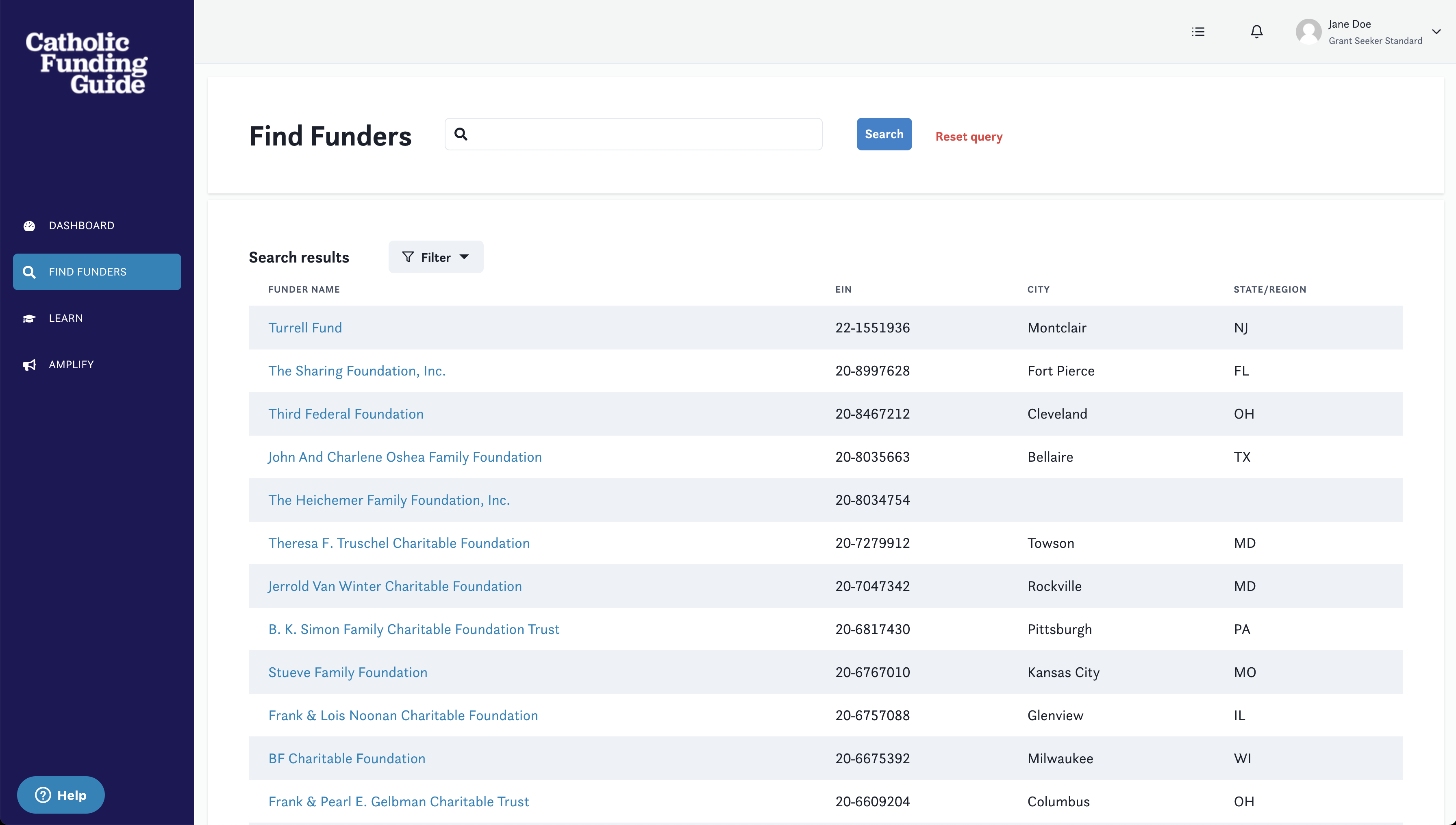This screenshot has width=1456, height=825.
Task: Click the Dashboard sidebar icon
Action: tap(29, 225)
